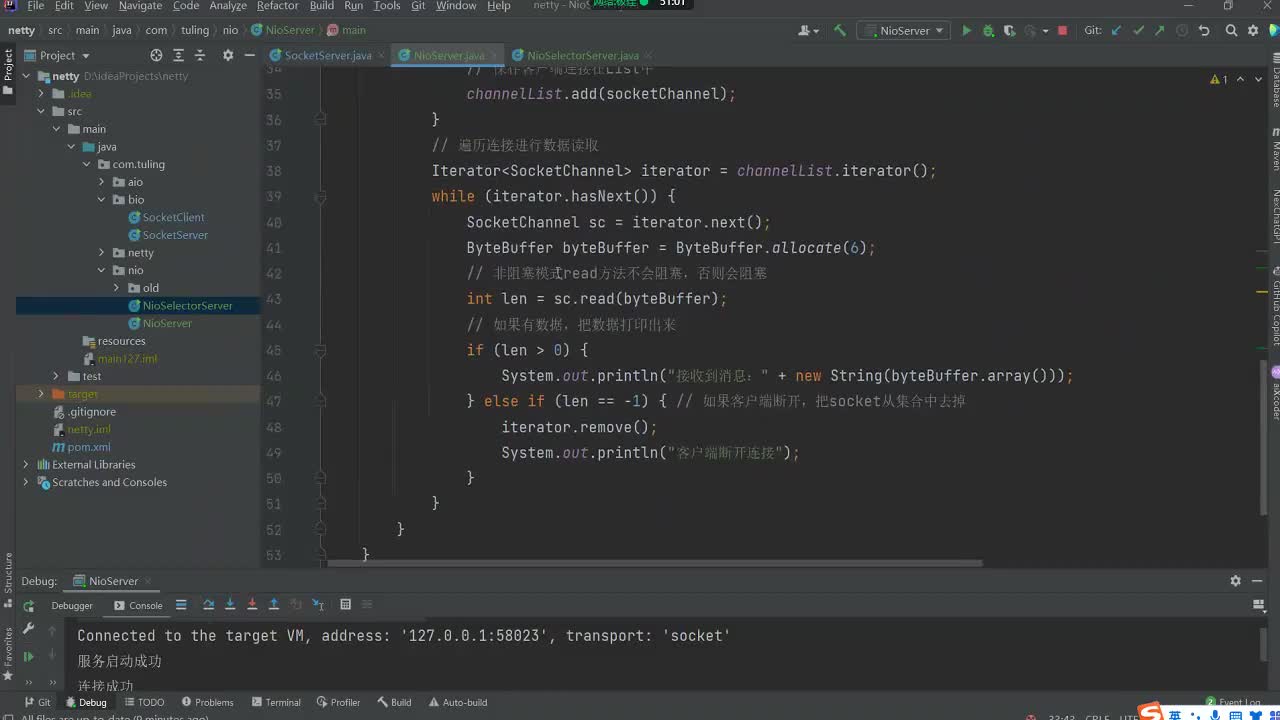Show execution point icon in debugger toolbar

coord(181,605)
